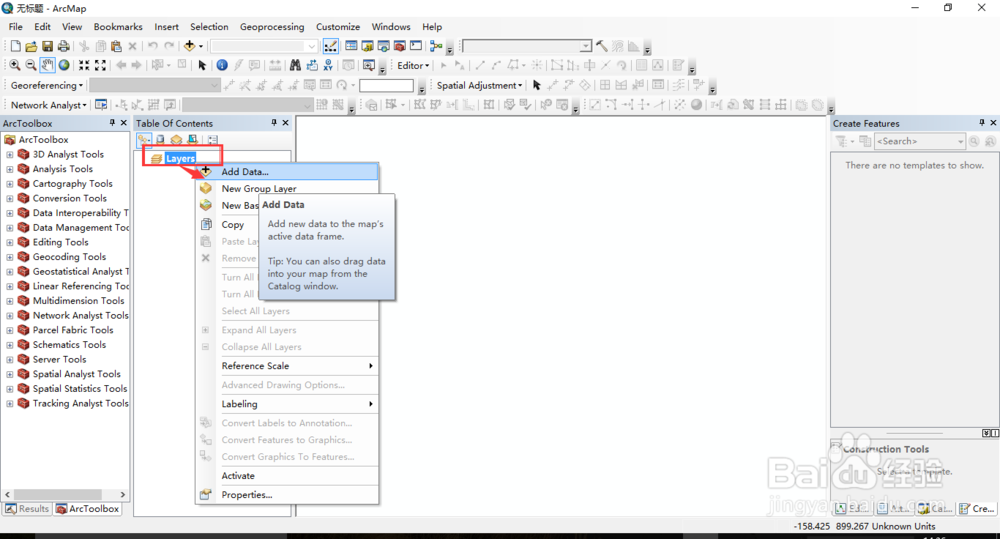The width and height of the screenshot is (1000, 539).
Task: Expand 3D Analyst Tools toolbox
Action: pyautogui.click(x=10, y=154)
